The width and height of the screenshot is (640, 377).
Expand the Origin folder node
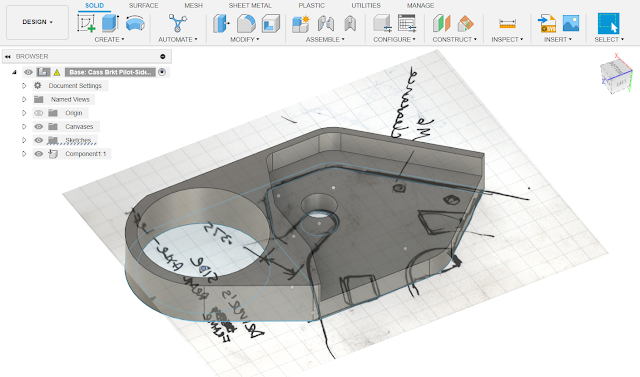24,113
